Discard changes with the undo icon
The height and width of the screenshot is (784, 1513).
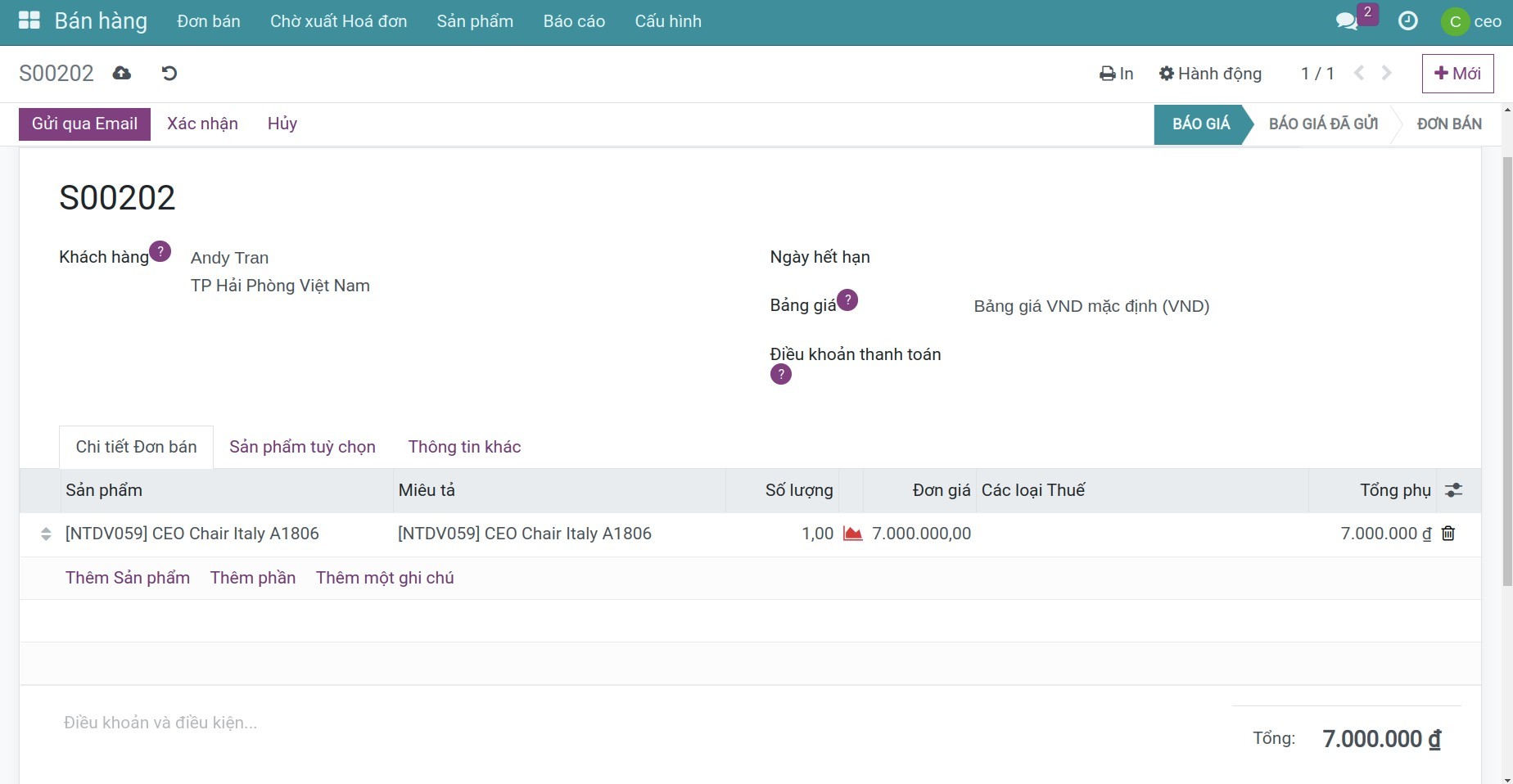click(x=169, y=74)
